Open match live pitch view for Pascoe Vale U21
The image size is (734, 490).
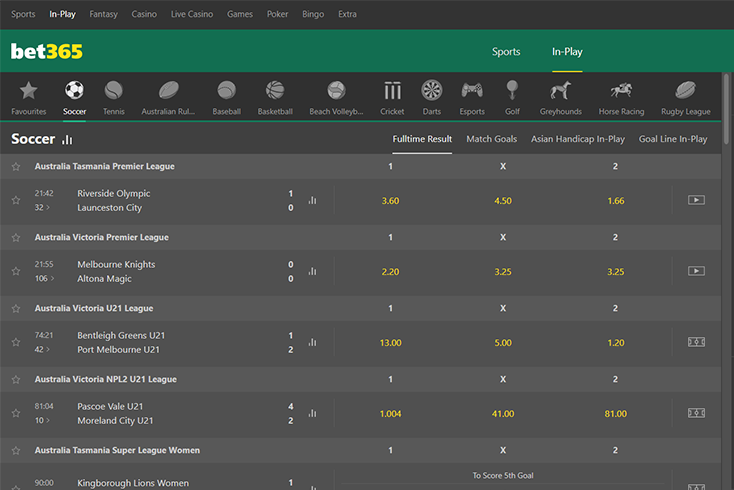click(x=696, y=413)
